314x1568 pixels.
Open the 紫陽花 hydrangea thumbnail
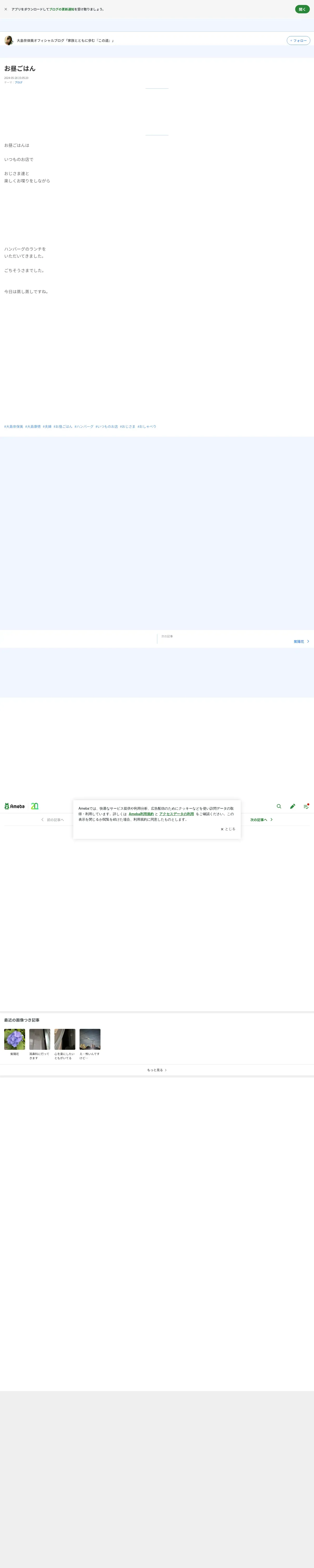click(x=15, y=1040)
